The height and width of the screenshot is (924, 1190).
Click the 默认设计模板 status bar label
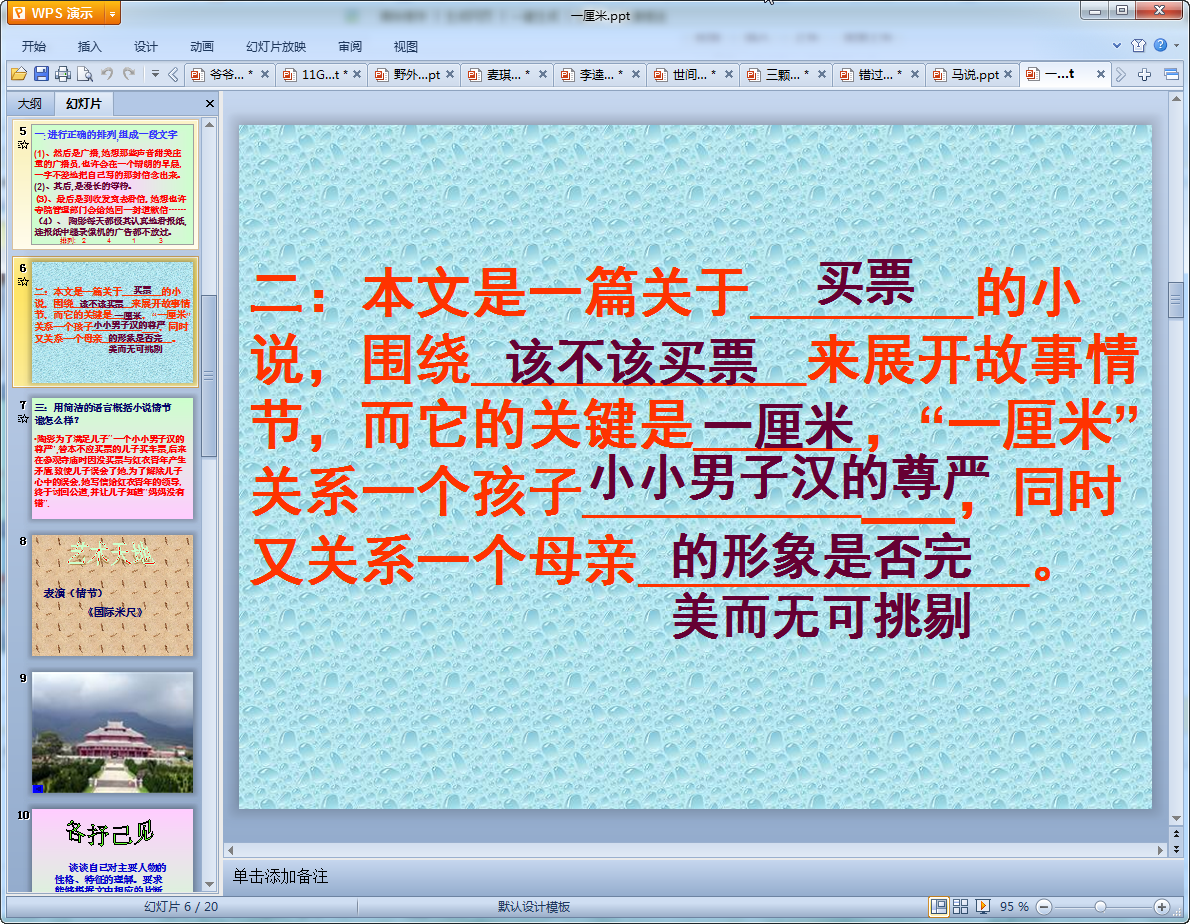pyautogui.click(x=534, y=907)
